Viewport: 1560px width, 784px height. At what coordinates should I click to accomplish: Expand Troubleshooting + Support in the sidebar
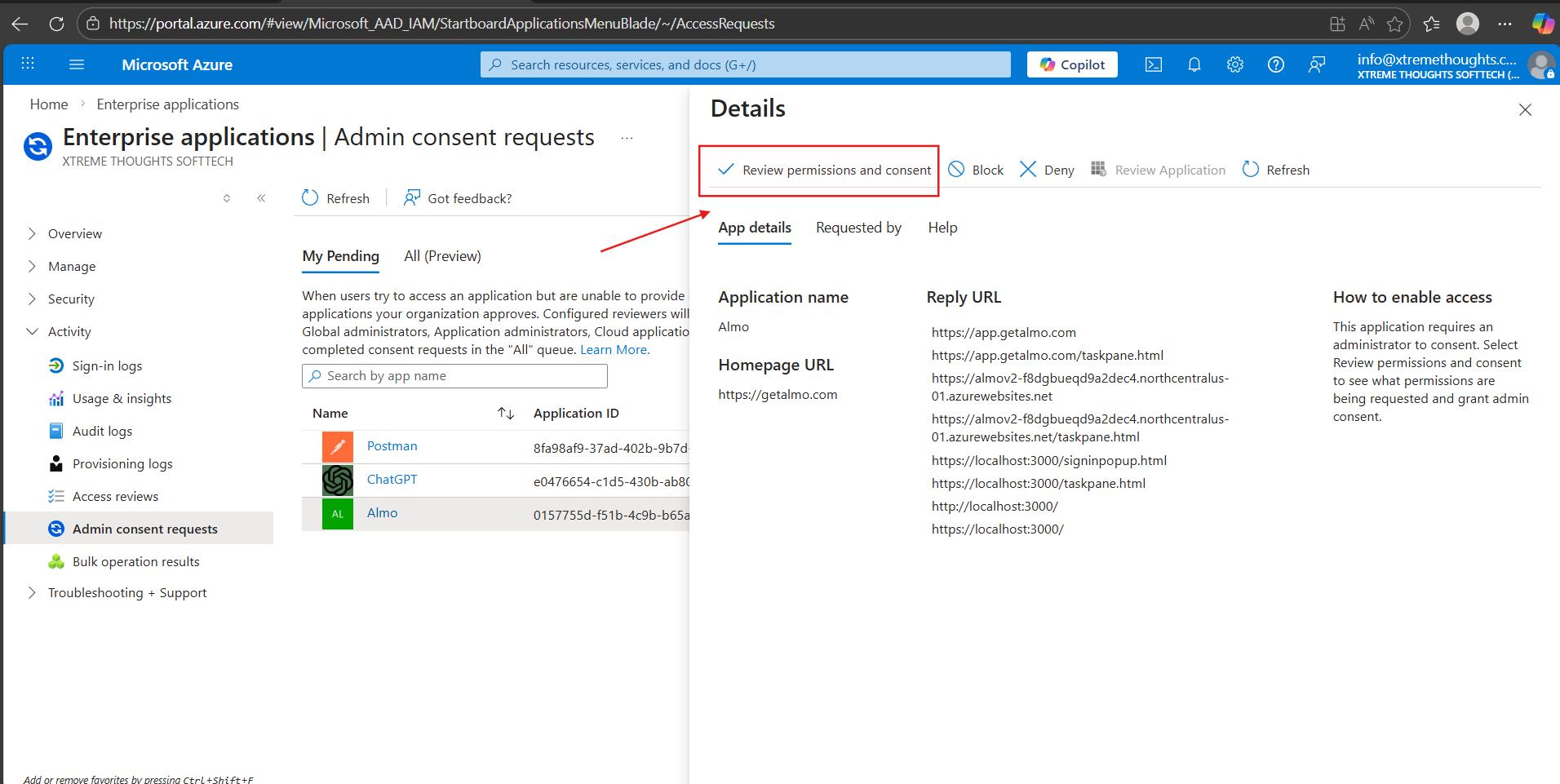[x=33, y=592]
